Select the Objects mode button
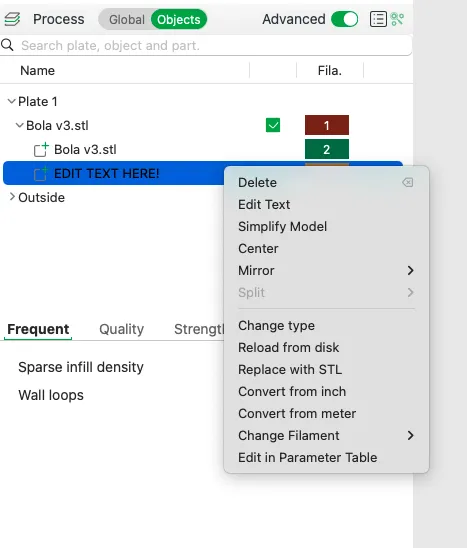This screenshot has width=467, height=548. pos(179,20)
